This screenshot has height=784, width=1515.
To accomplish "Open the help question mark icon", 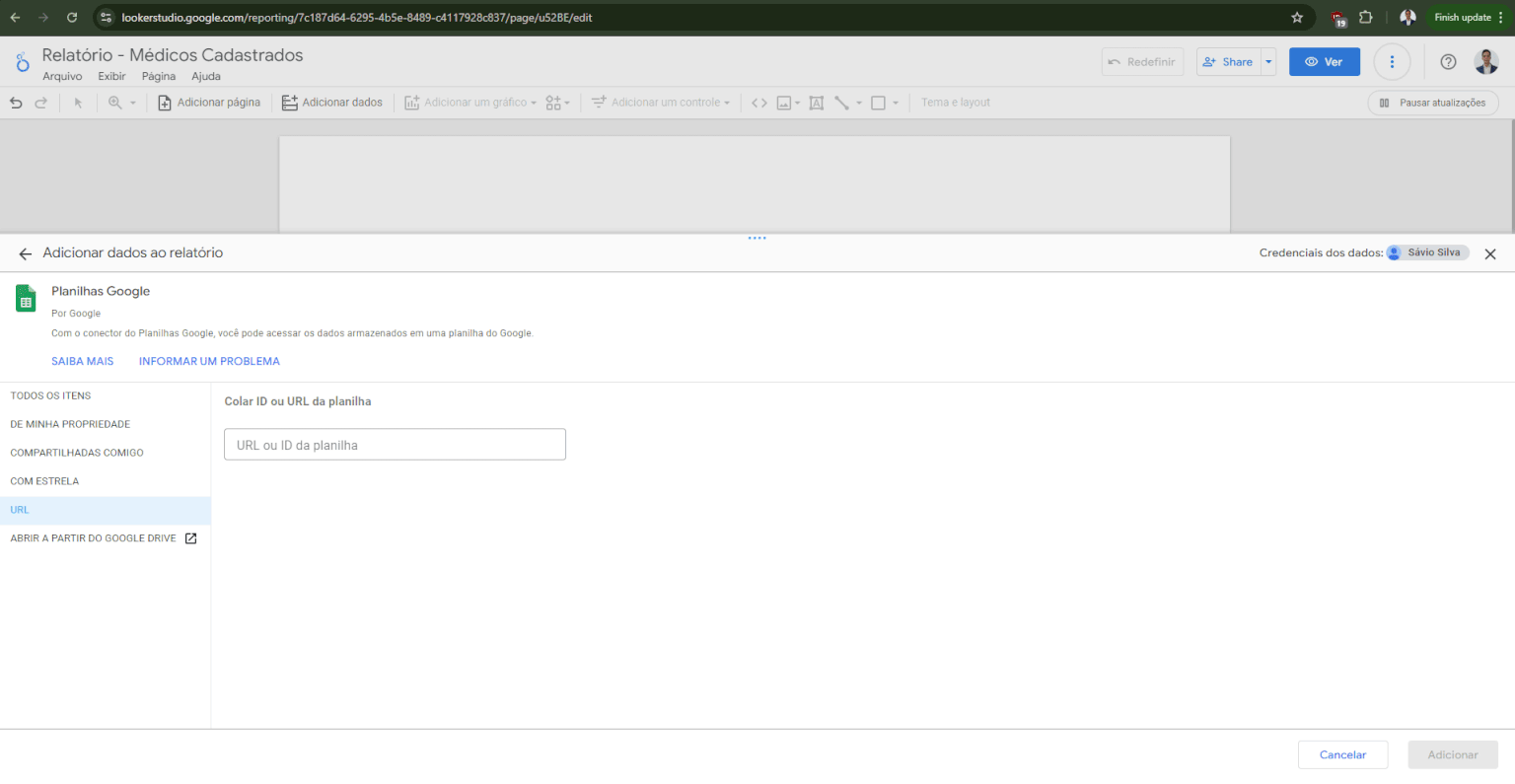I will [x=1448, y=61].
